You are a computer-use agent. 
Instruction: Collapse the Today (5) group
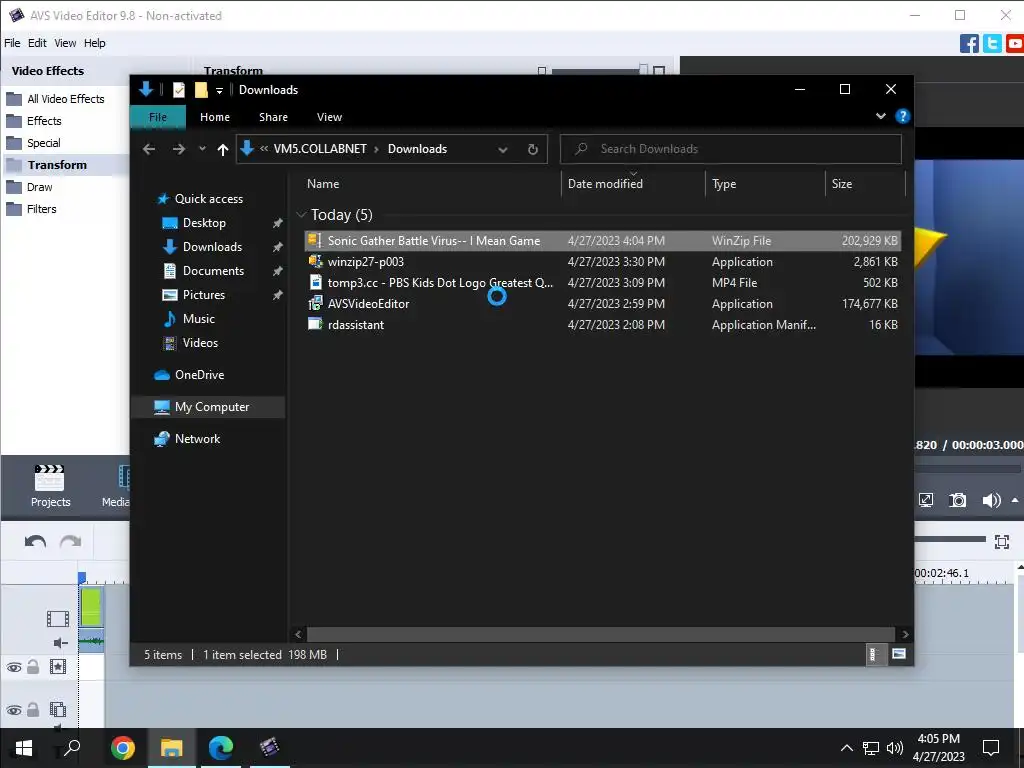coord(301,214)
